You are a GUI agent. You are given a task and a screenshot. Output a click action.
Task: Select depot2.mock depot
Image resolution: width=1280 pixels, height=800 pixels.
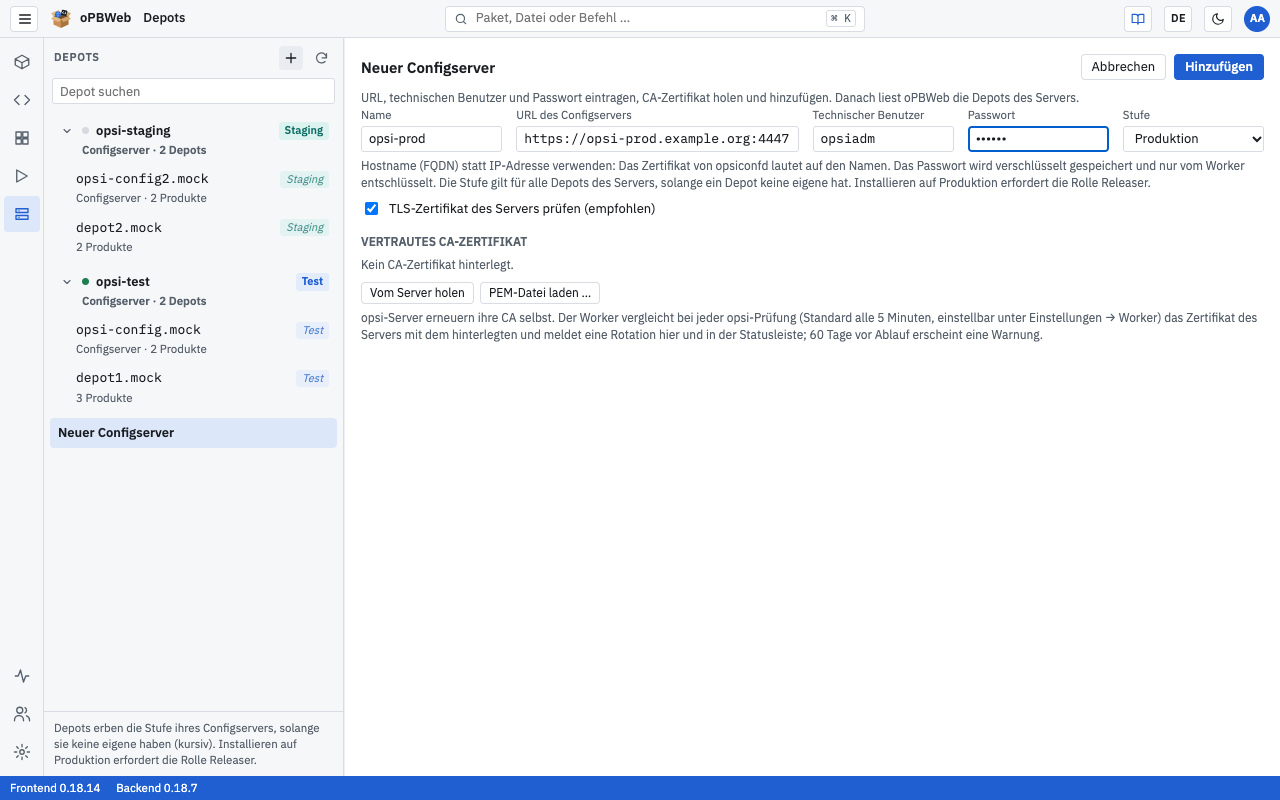coord(193,236)
